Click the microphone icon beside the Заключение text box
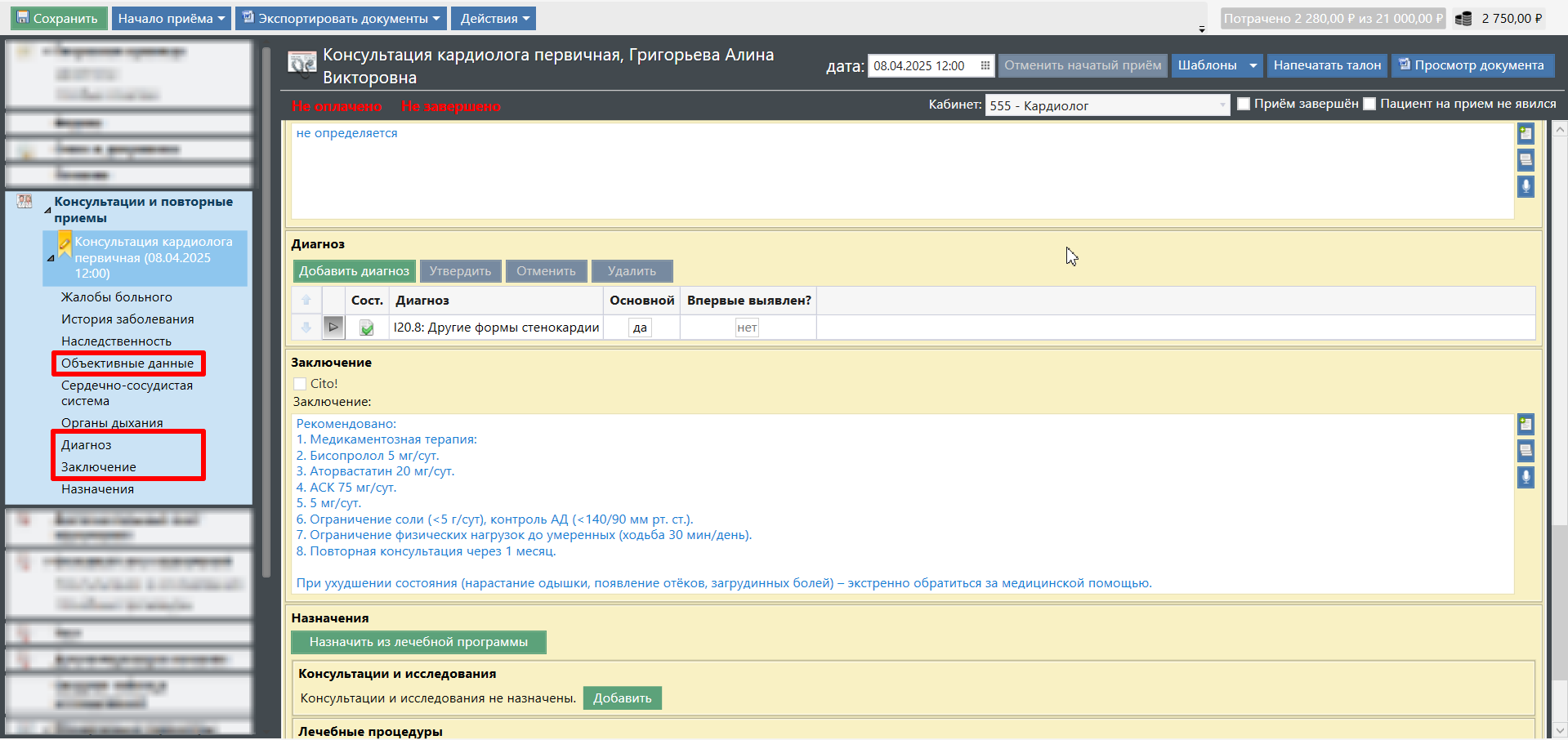 coord(1525,477)
